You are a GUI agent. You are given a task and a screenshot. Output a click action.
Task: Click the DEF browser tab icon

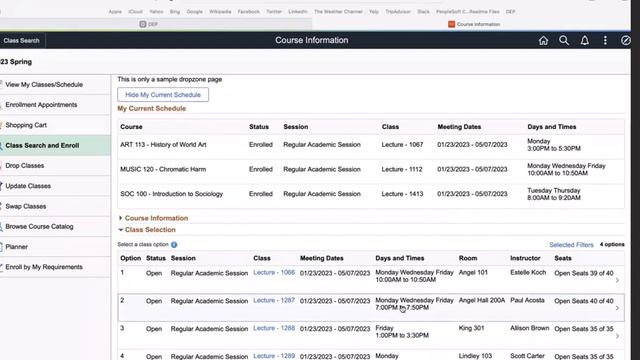tap(143, 24)
